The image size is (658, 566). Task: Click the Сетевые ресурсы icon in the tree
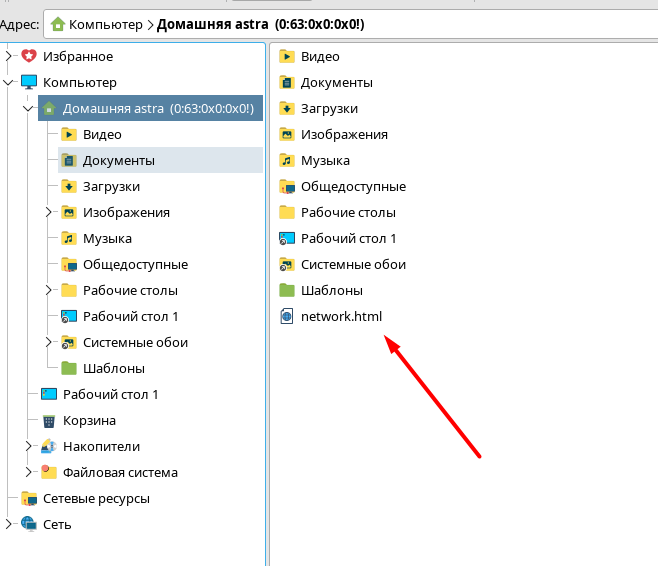coord(29,498)
